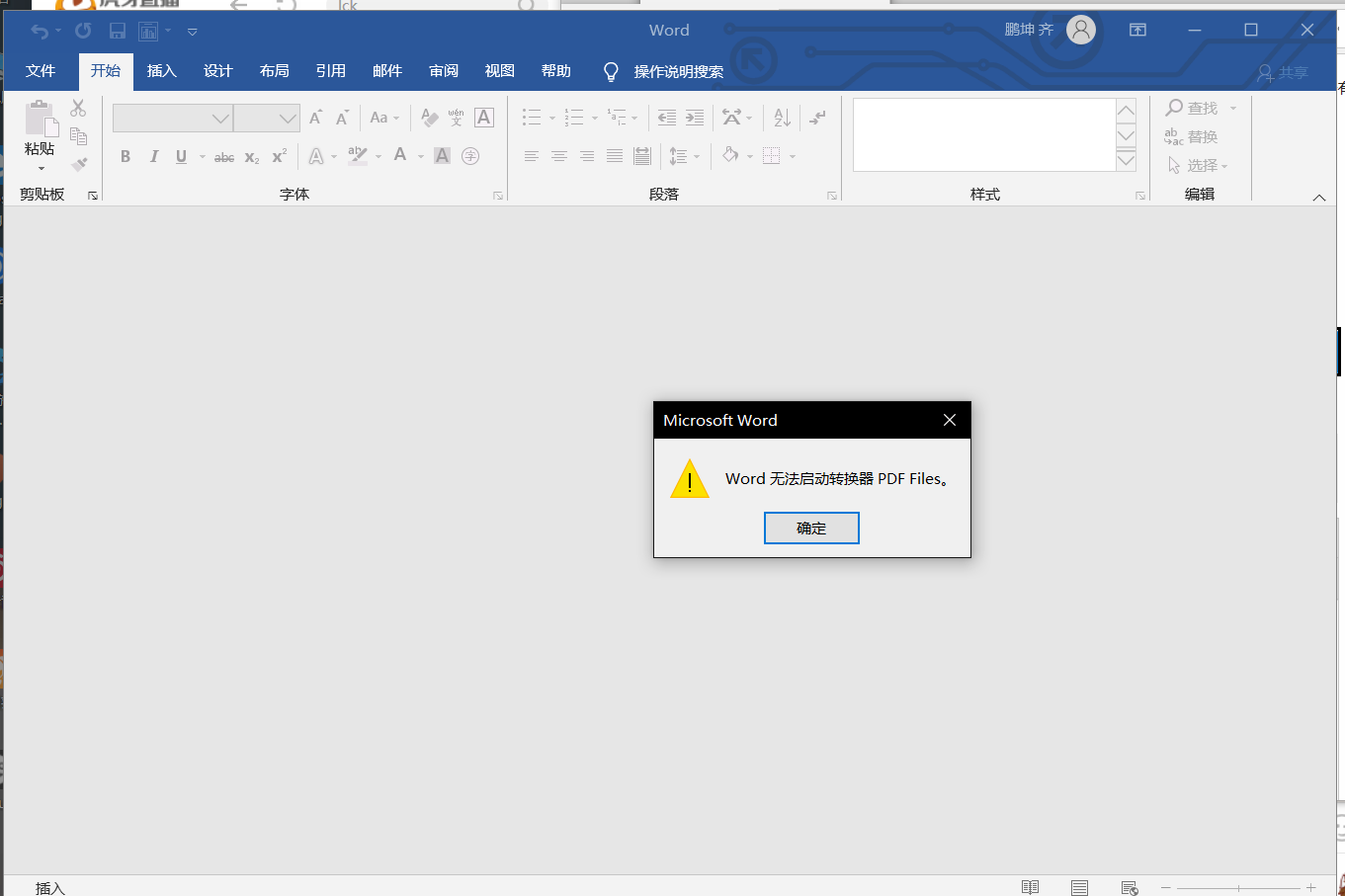Click the Increase Font Size icon

(315, 118)
